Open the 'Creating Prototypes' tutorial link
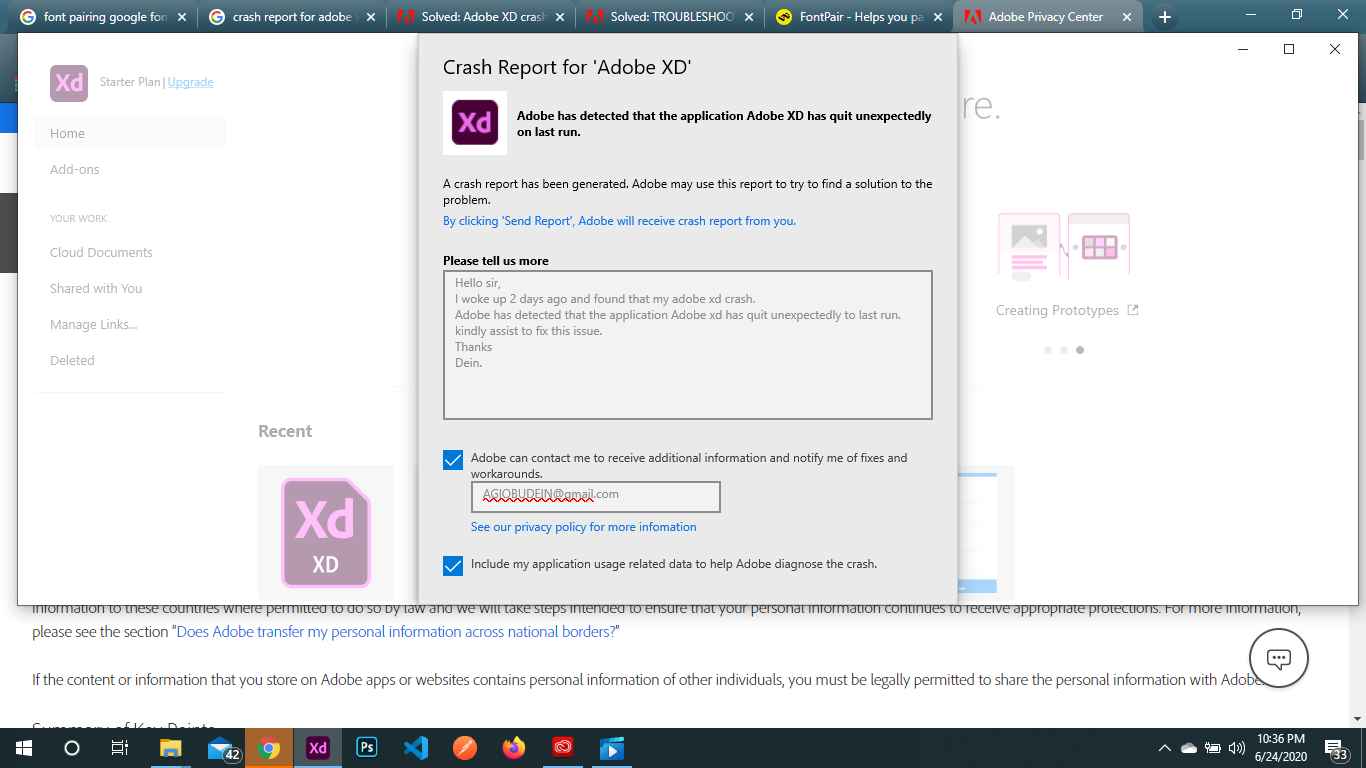1366x768 pixels. [1067, 311]
